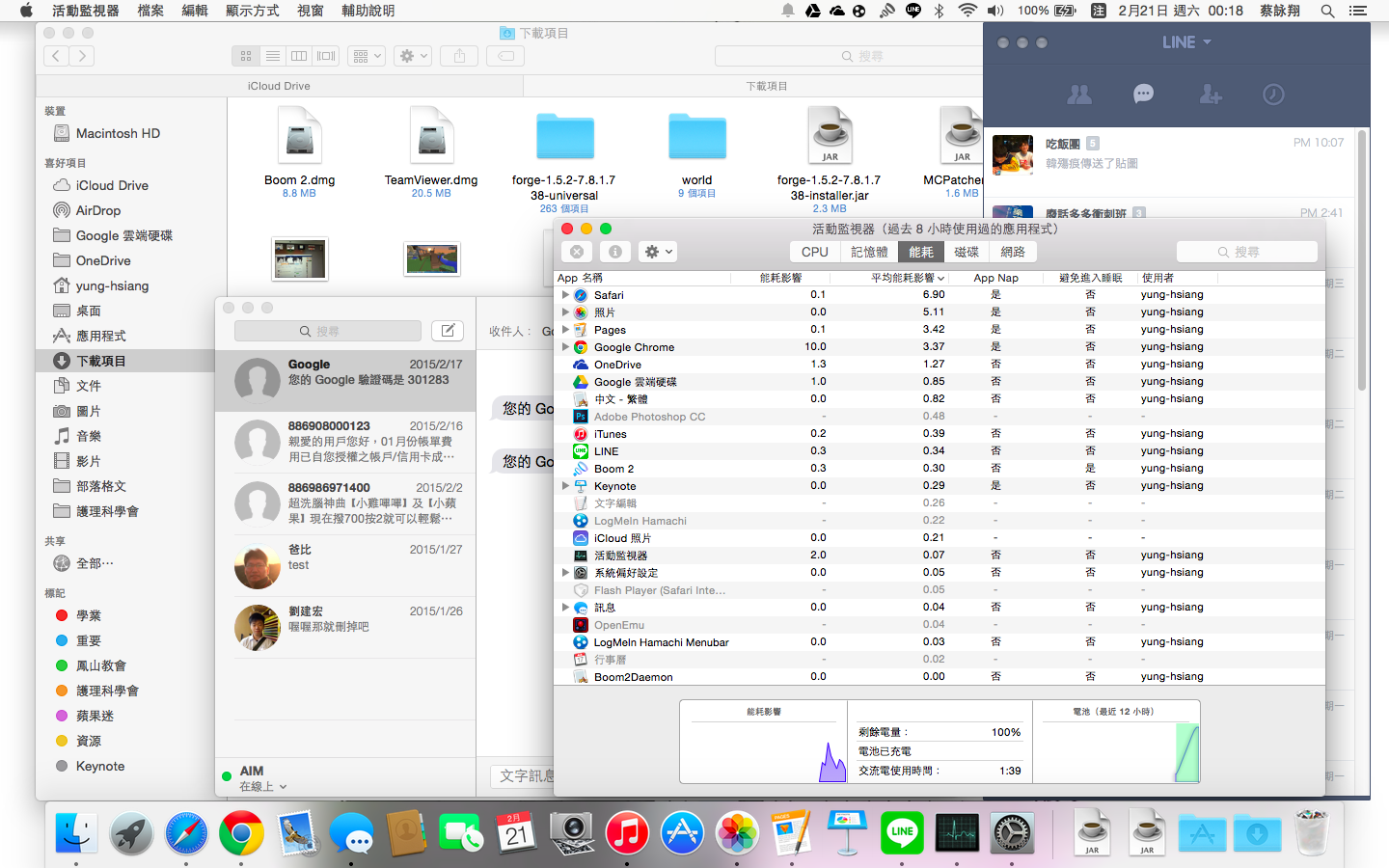
Task: Expand the 系統偏好設定 process row
Action: 565,573
